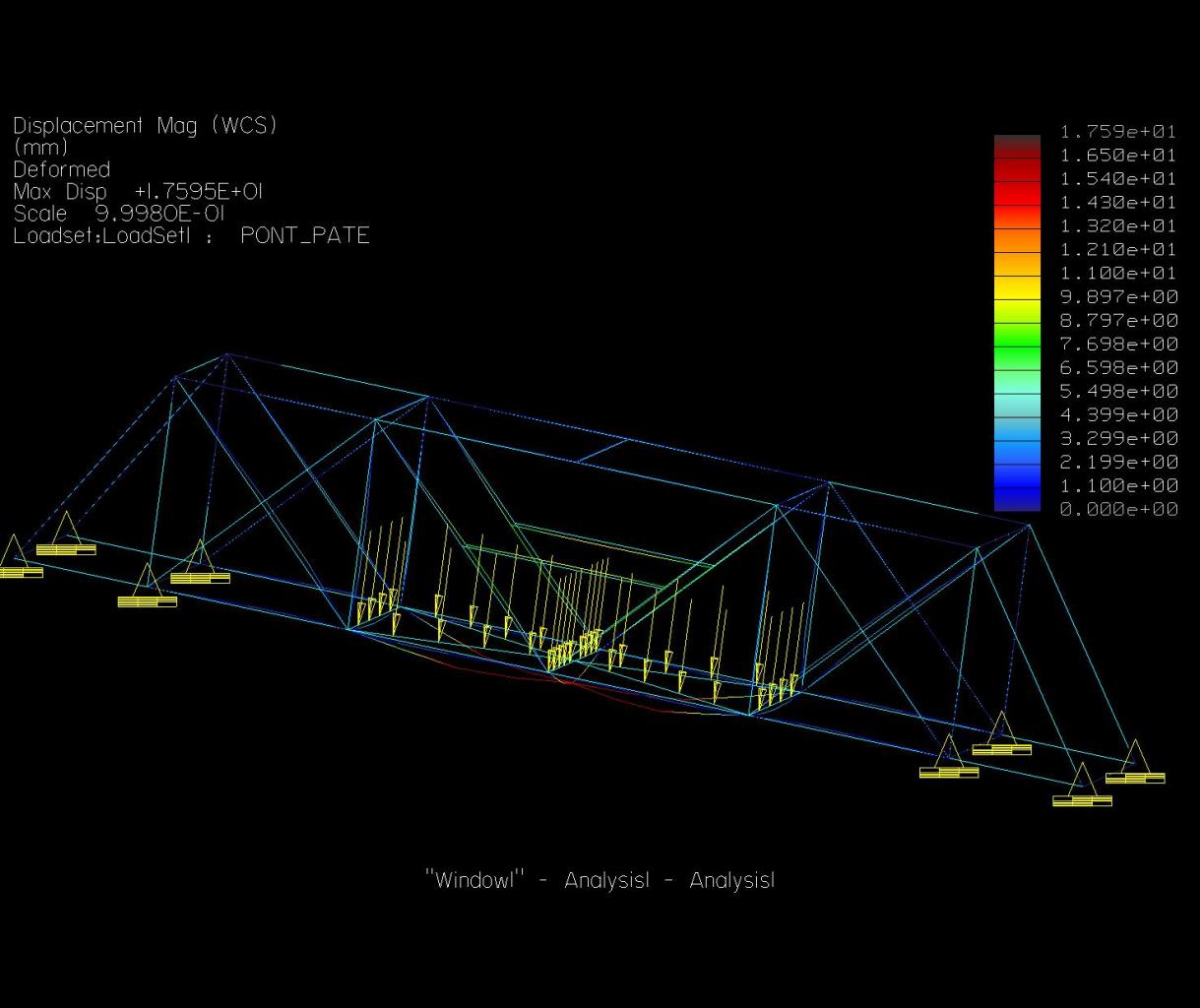Click the Deformed label text
This screenshot has height=1008, width=1200.
click(61, 169)
